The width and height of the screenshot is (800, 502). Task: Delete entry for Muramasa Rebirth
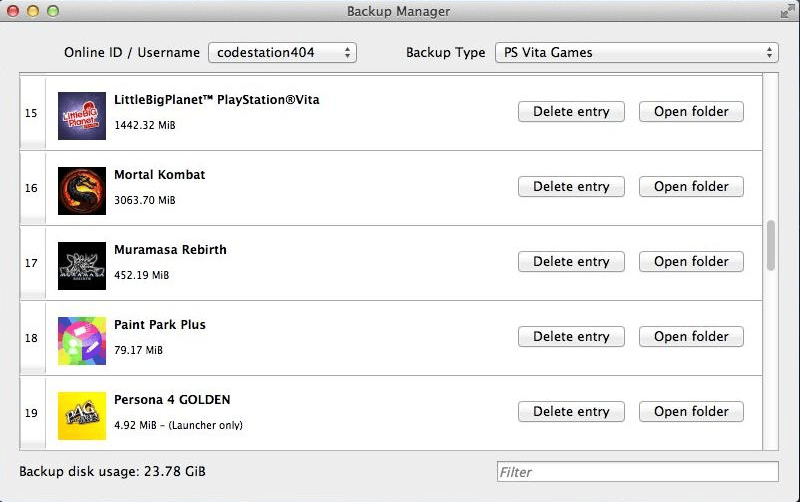pyautogui.click(x=571, y=262)
